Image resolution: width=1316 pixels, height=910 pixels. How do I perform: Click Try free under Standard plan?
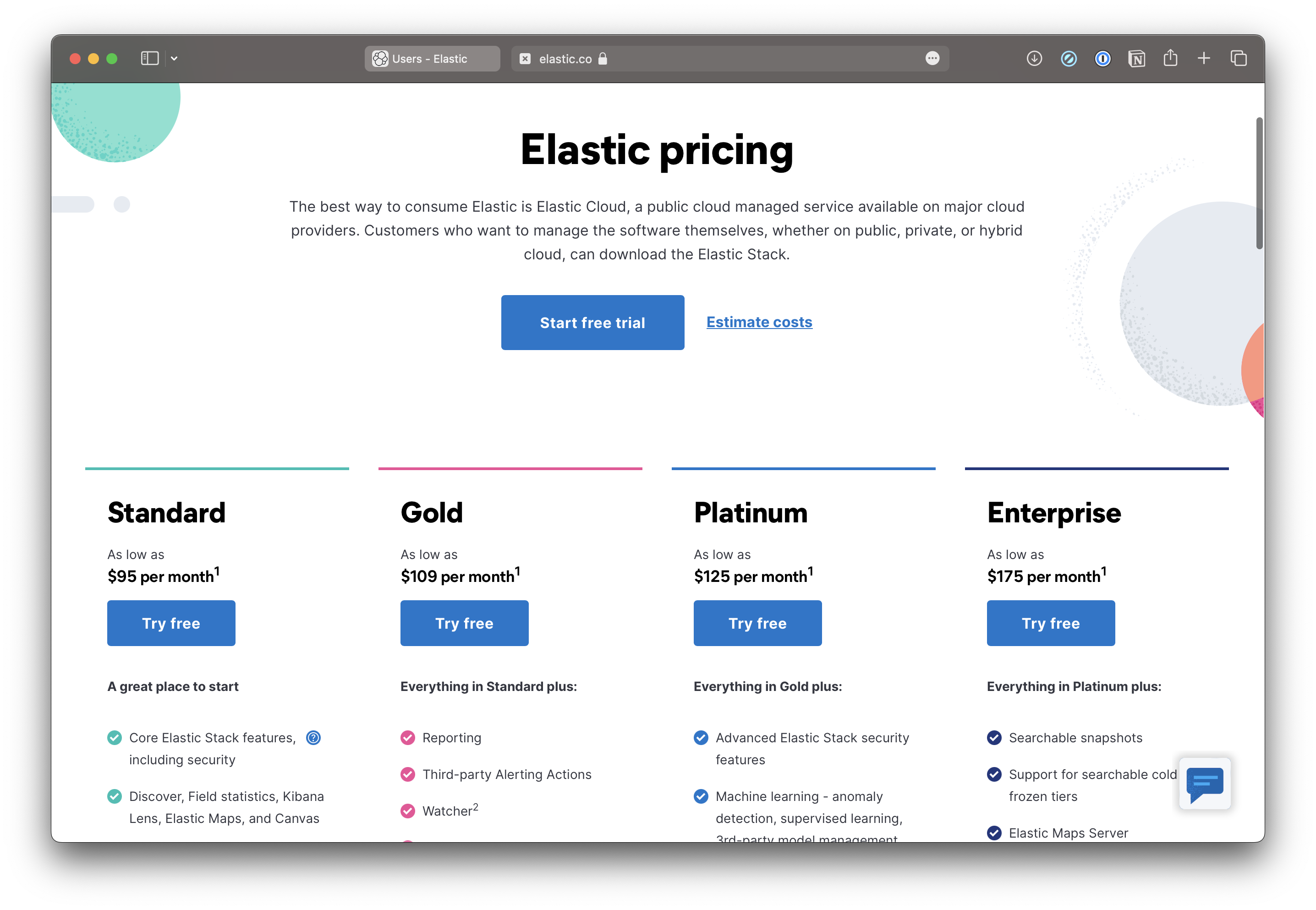click(x=171, y=623)
